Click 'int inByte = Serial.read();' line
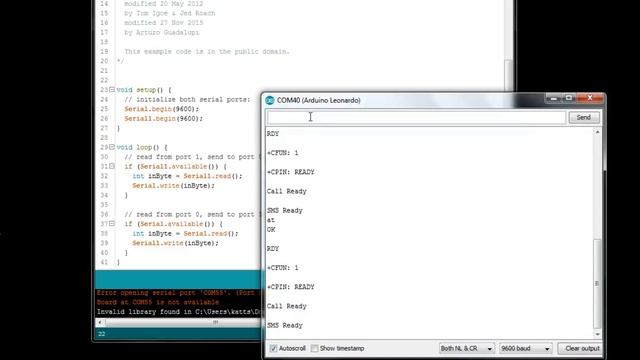 [185, 233]
